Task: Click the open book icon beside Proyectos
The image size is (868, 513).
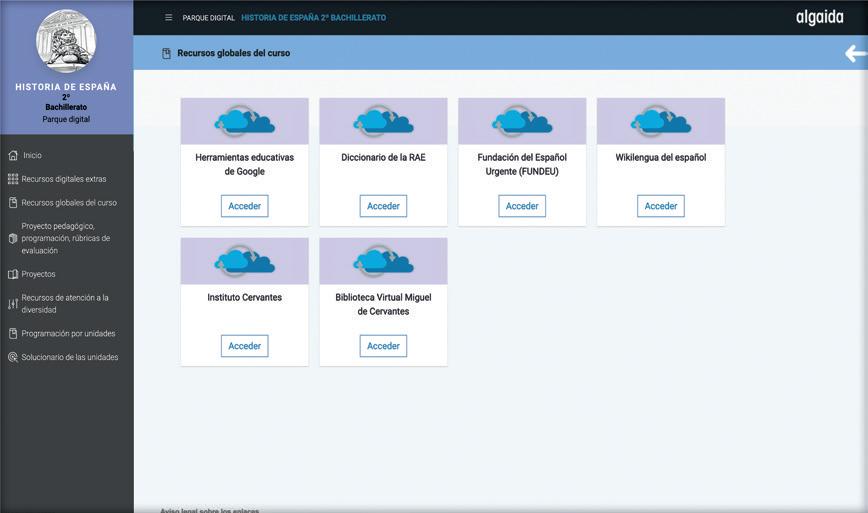Action: pos(13,274)
